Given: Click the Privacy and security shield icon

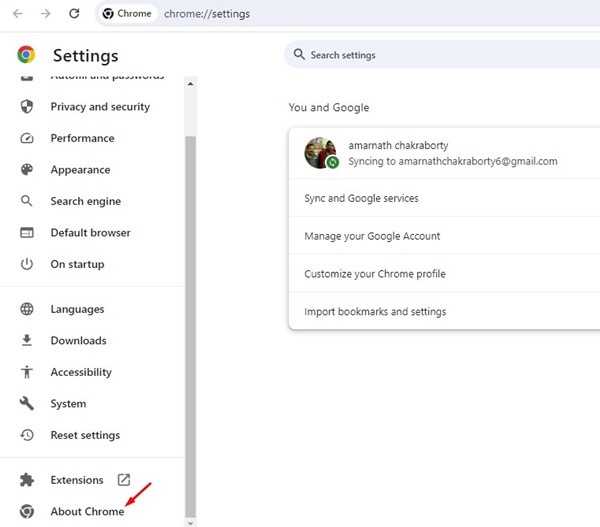Looking at the screenshot, I should click(28, 107).
